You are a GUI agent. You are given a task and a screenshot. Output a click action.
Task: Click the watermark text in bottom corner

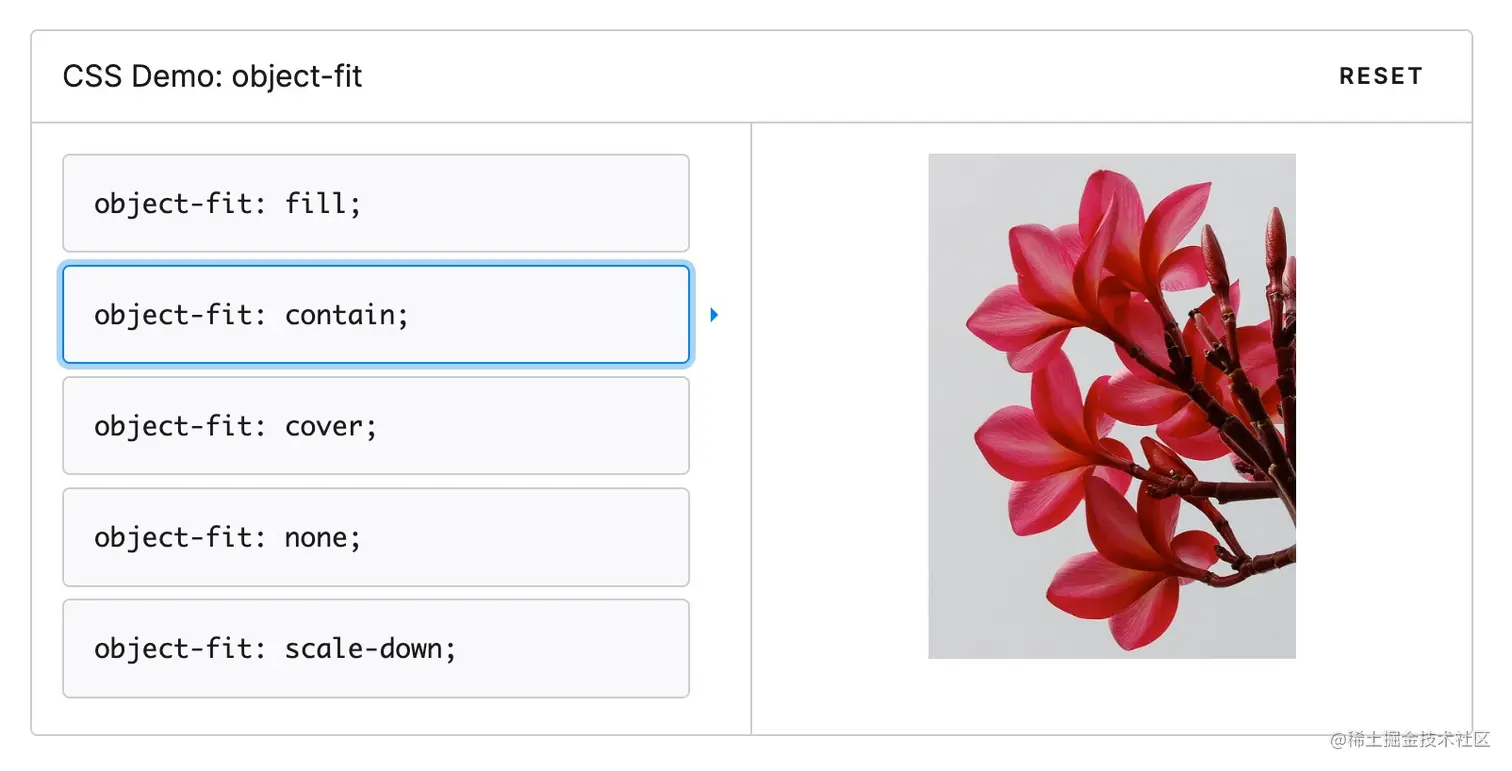[x=1410, y=741]
